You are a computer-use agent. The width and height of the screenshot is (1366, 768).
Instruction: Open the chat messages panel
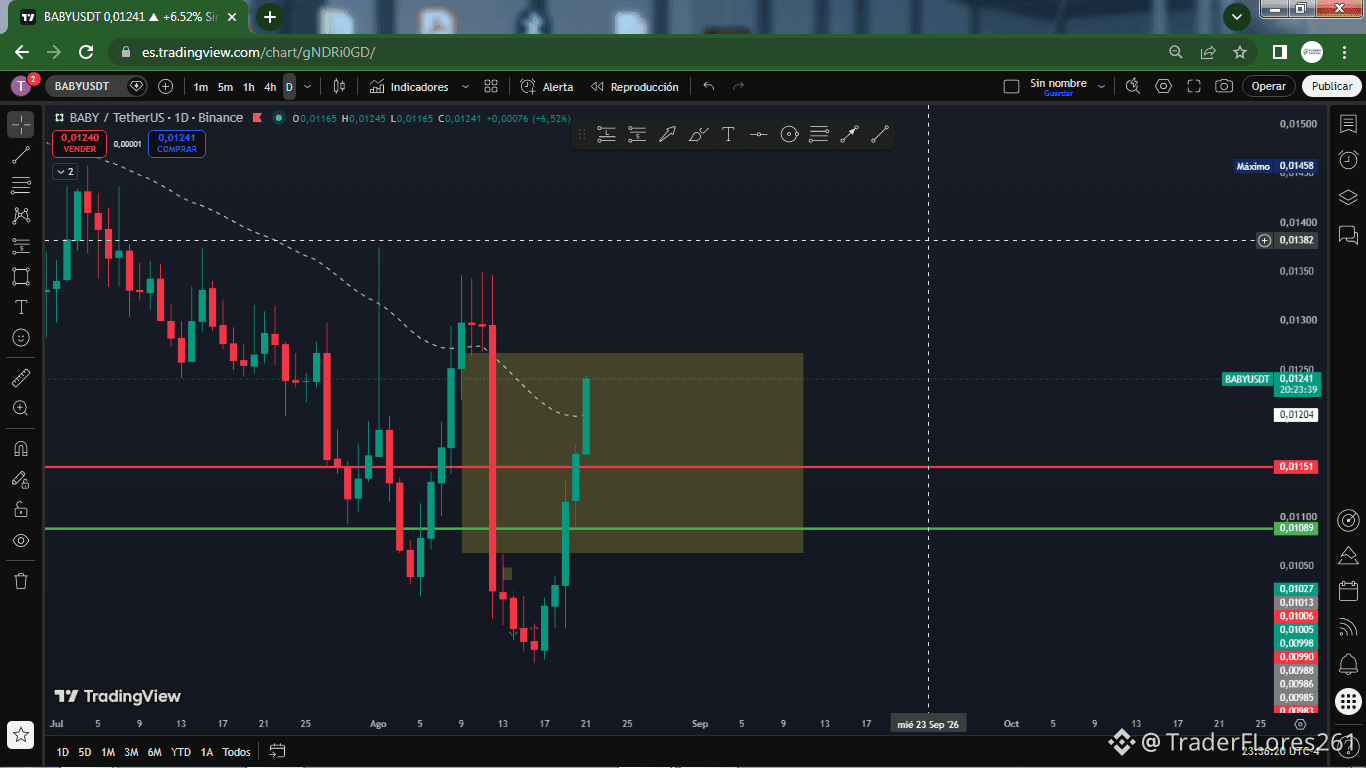(x=1348, y=235)
